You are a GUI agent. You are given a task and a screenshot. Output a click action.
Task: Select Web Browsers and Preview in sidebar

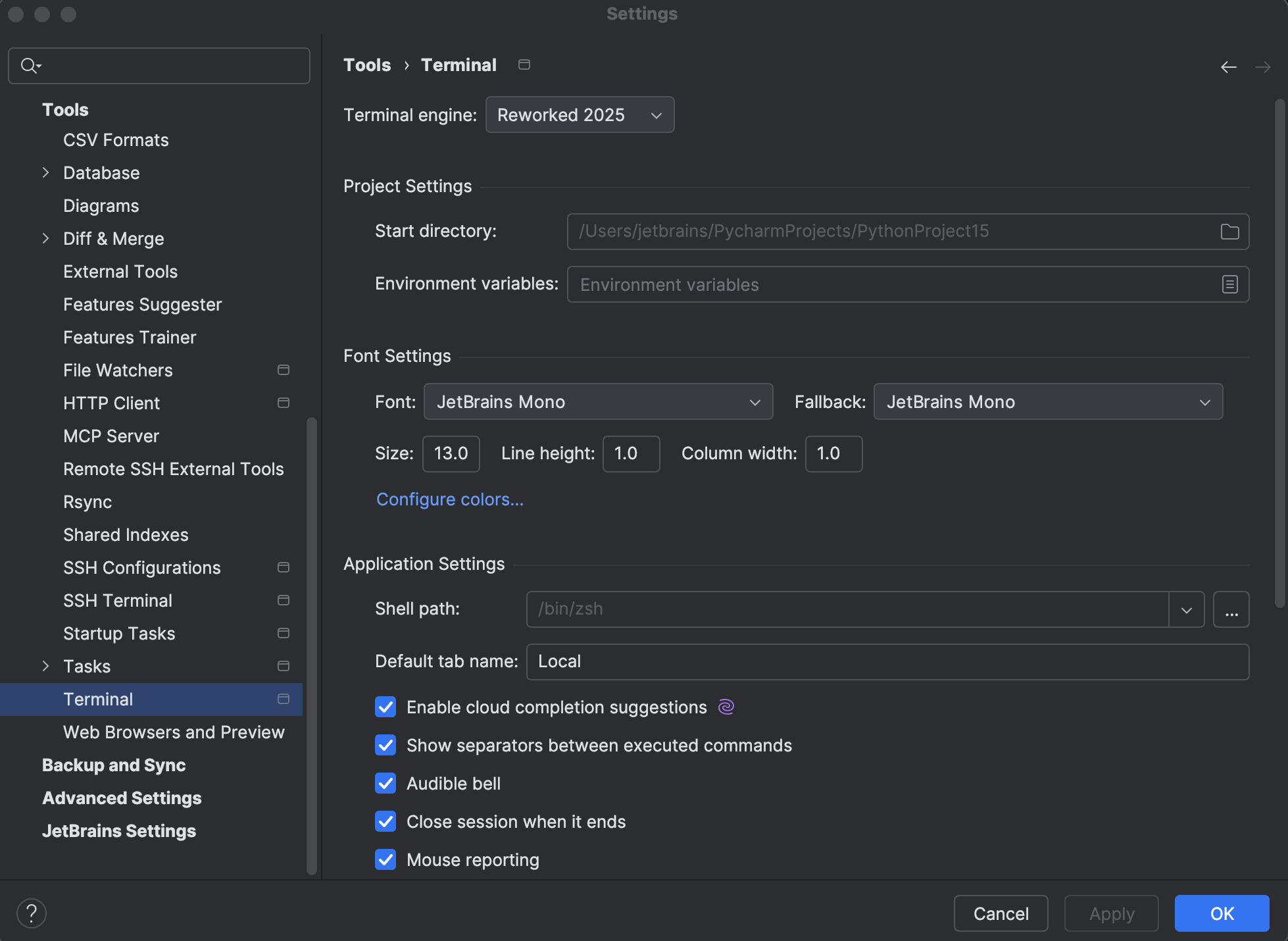coord(174,732)
